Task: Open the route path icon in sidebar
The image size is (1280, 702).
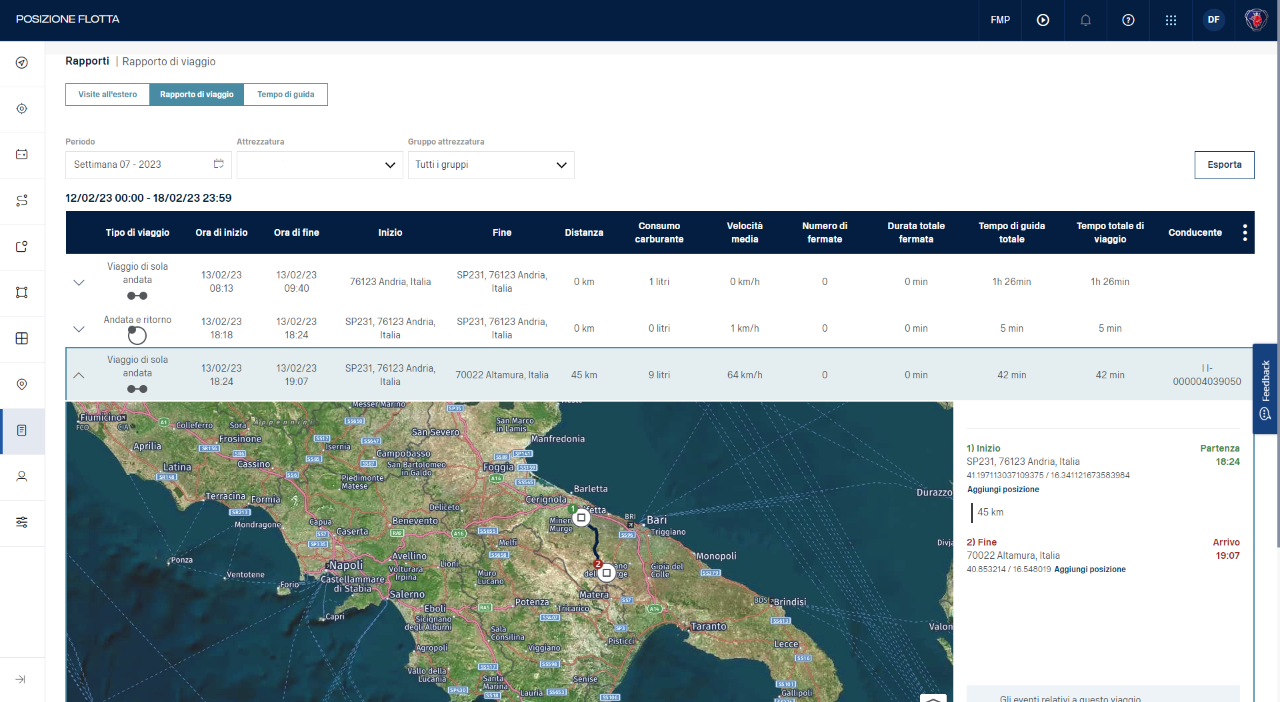Action: (x=22, y=201)
